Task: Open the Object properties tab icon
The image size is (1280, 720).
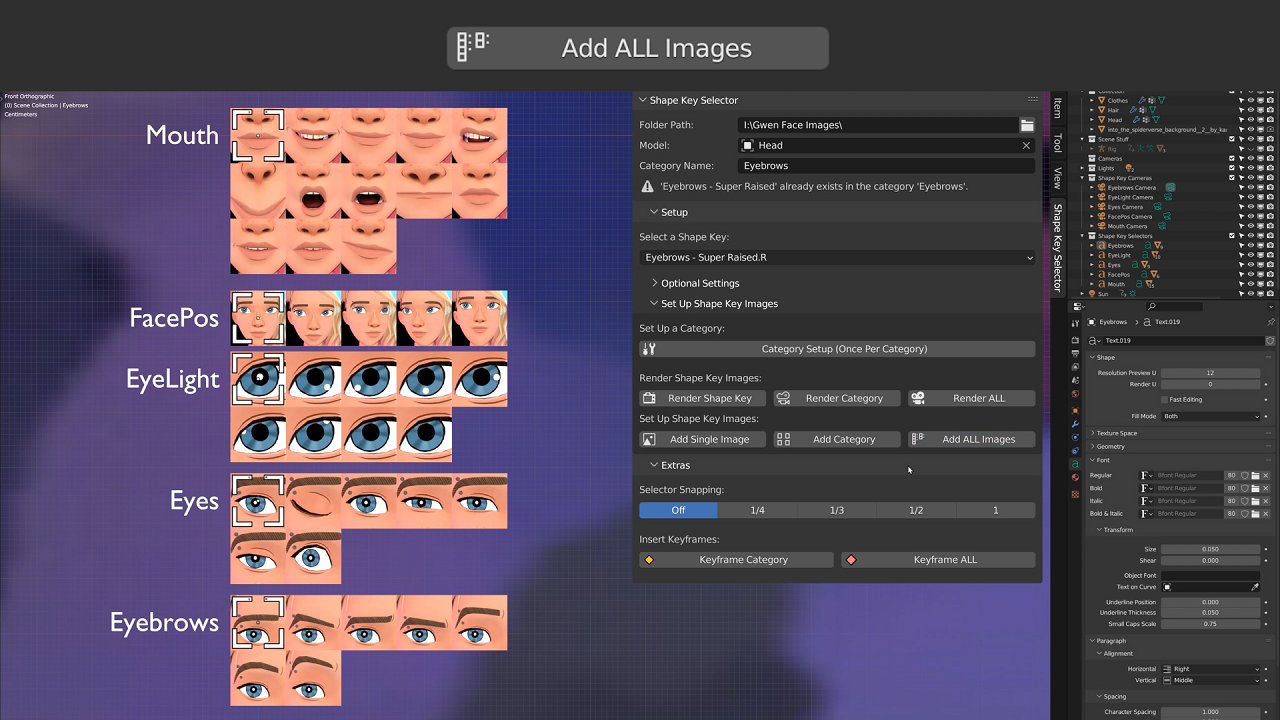Action: click(1075, 411)
